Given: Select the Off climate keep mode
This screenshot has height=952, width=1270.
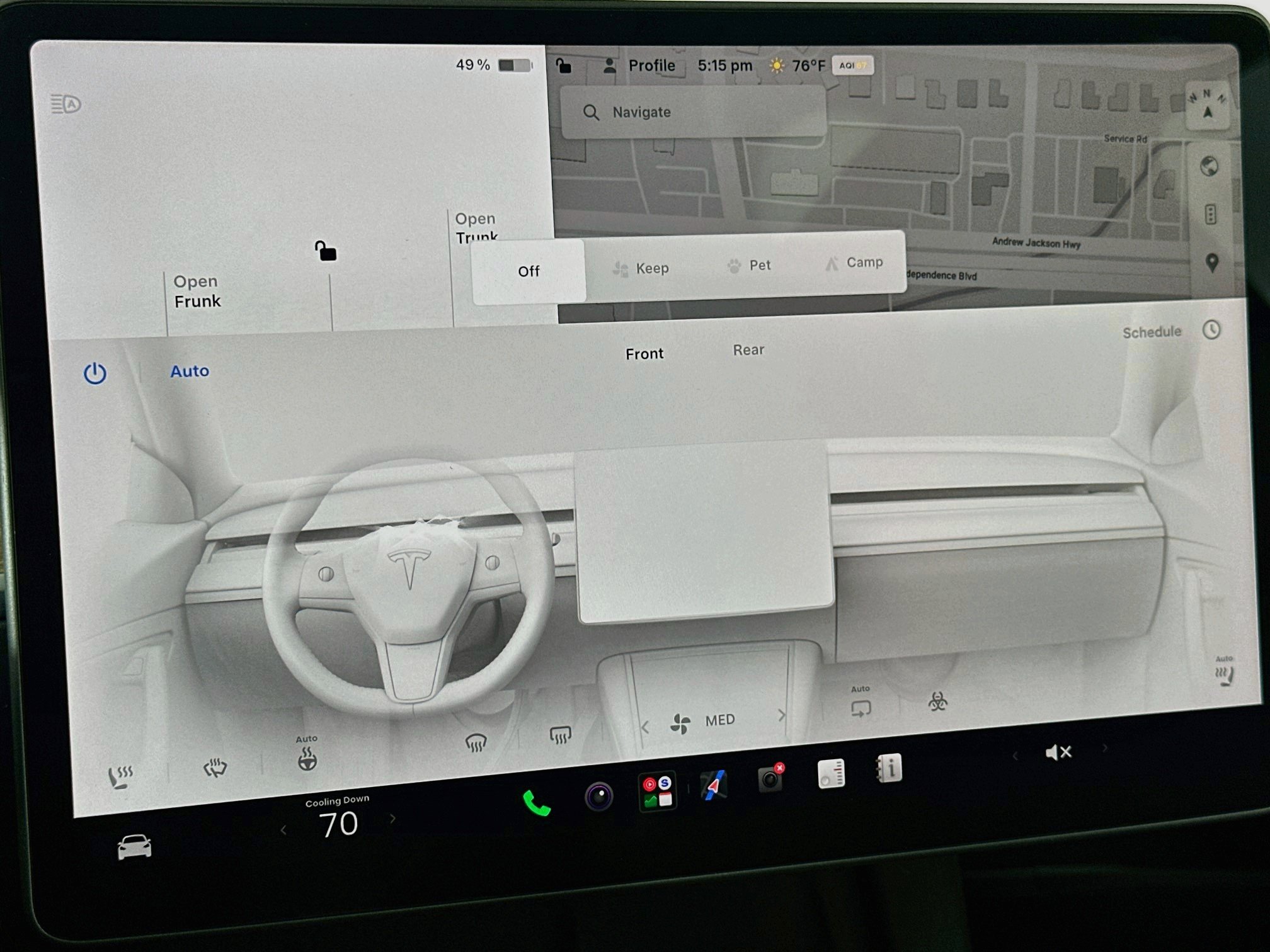Looking at the screenshot, I should [x=529, y=271].
